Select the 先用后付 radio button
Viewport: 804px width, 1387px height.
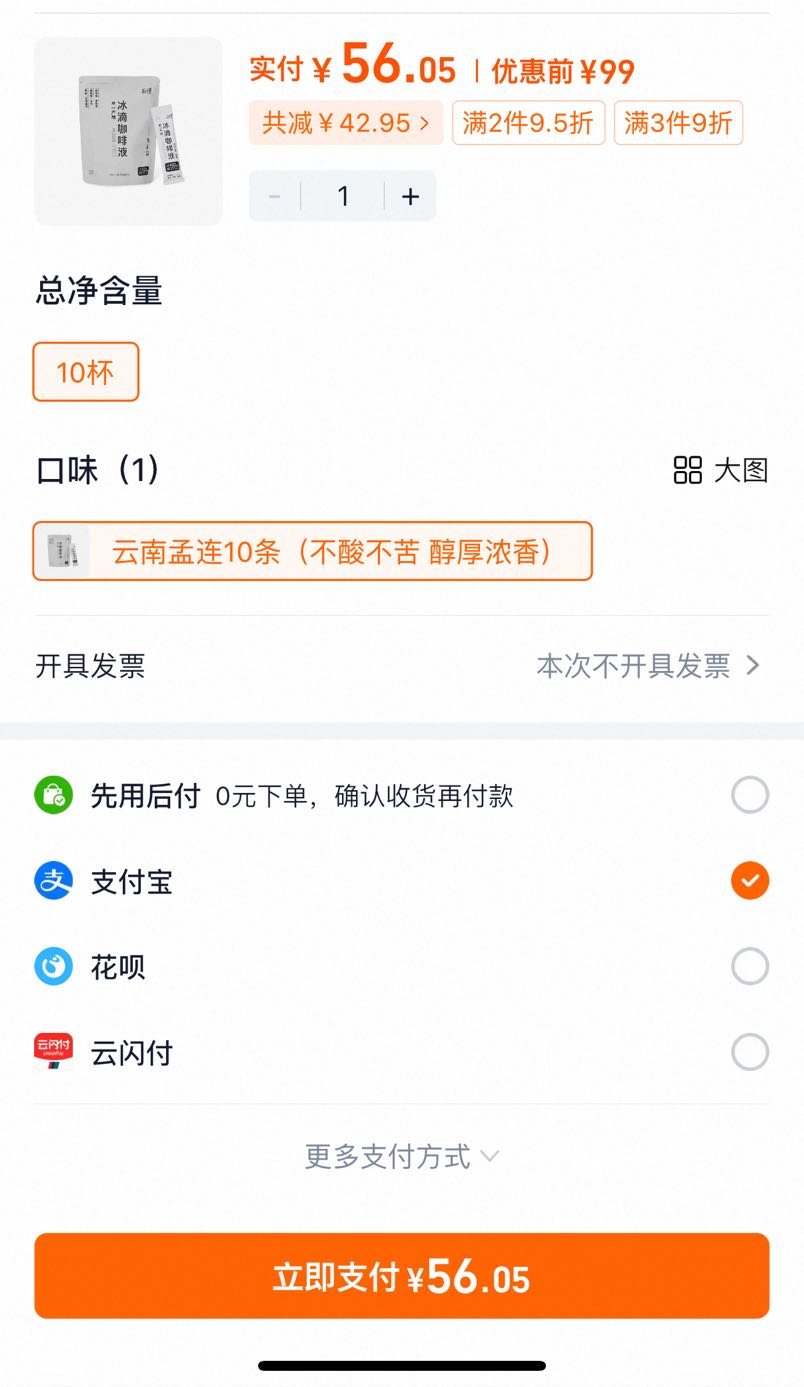click(750, 796)
